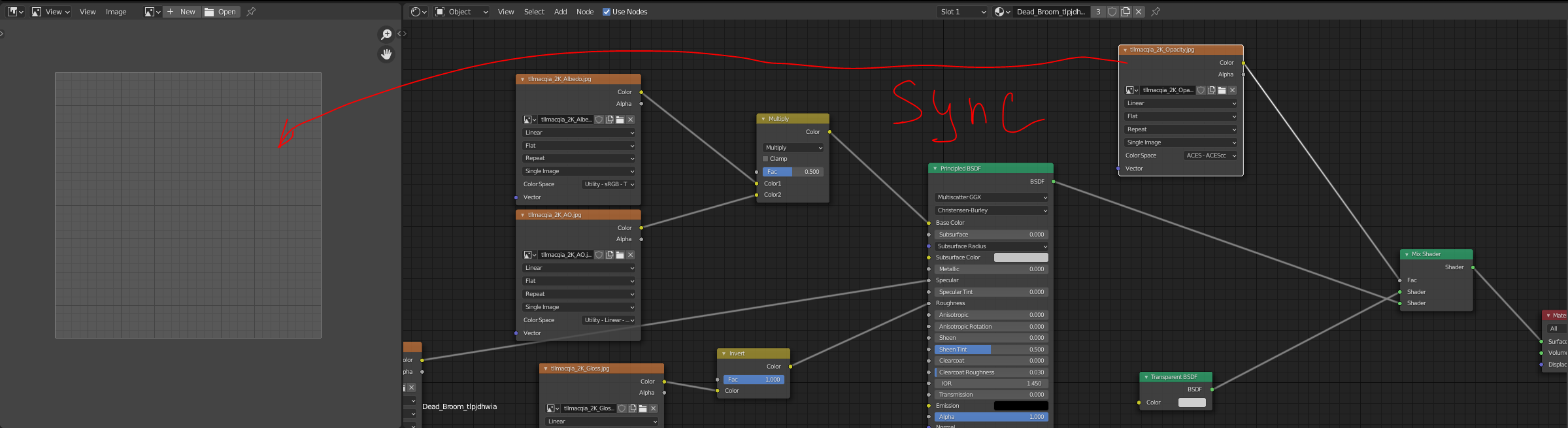Click the fake user shield on Albedo image node

599,120
